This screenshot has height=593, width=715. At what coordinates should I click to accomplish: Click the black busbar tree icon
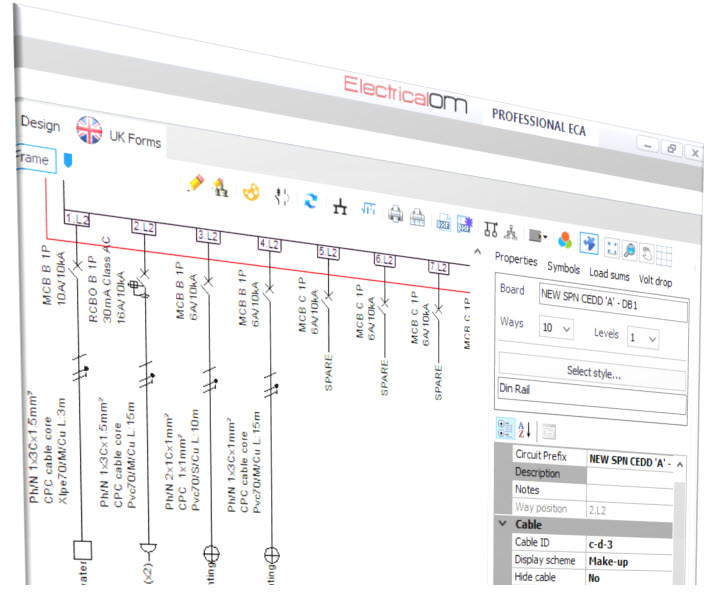click(x=340, y=207)
